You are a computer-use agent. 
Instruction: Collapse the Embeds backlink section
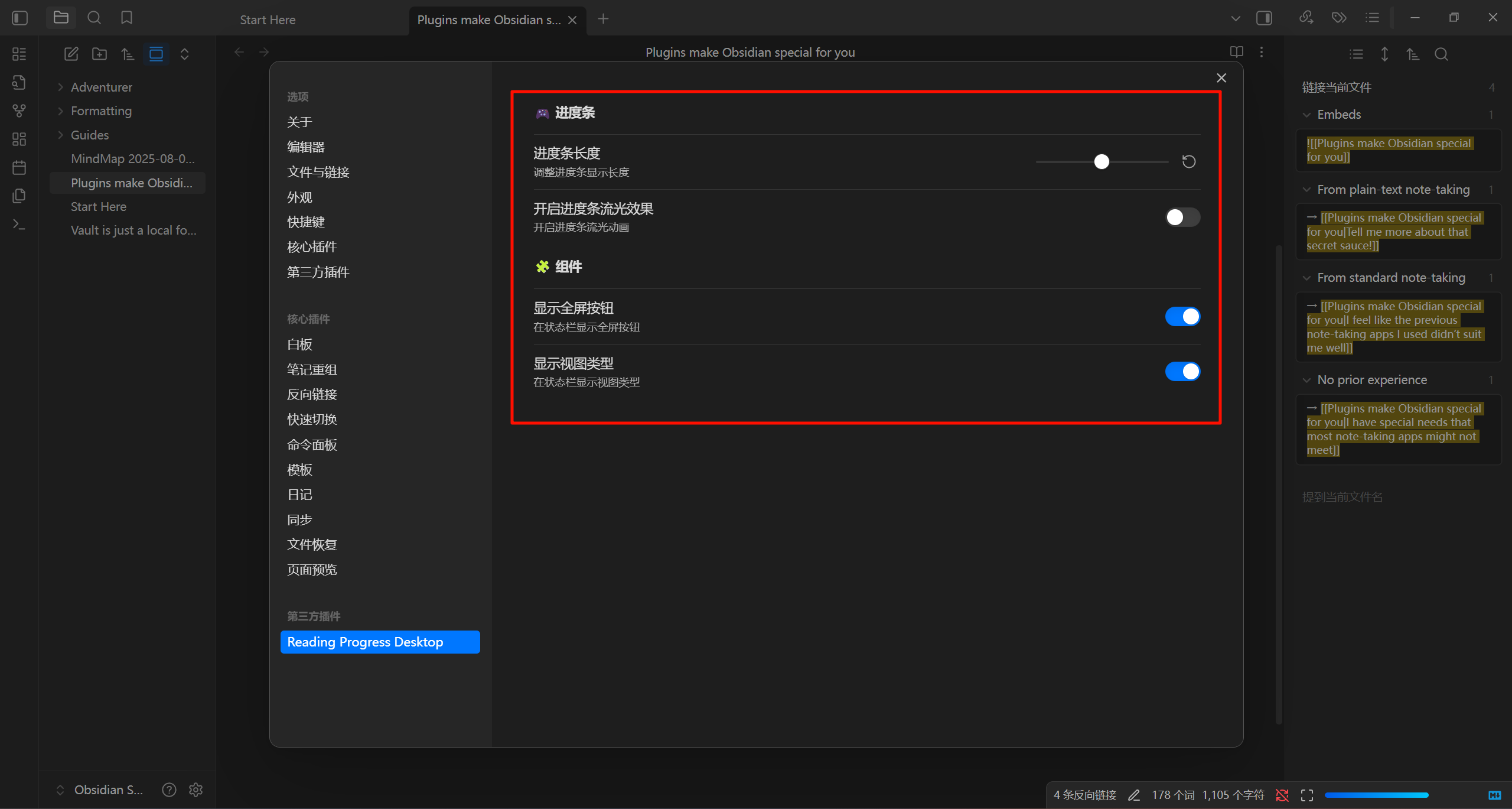click(1306, 115)
